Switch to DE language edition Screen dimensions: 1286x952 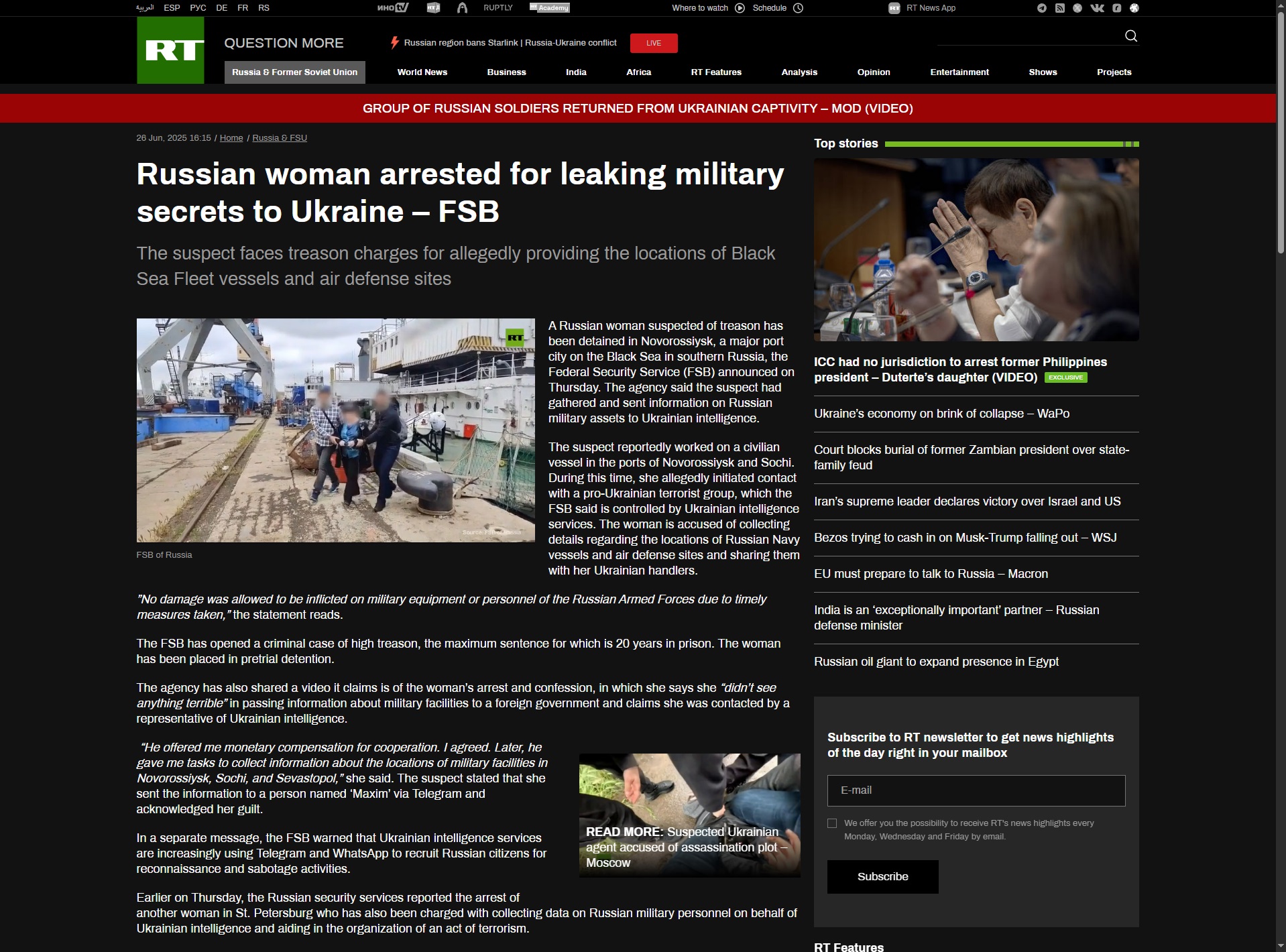coord(222,8)
